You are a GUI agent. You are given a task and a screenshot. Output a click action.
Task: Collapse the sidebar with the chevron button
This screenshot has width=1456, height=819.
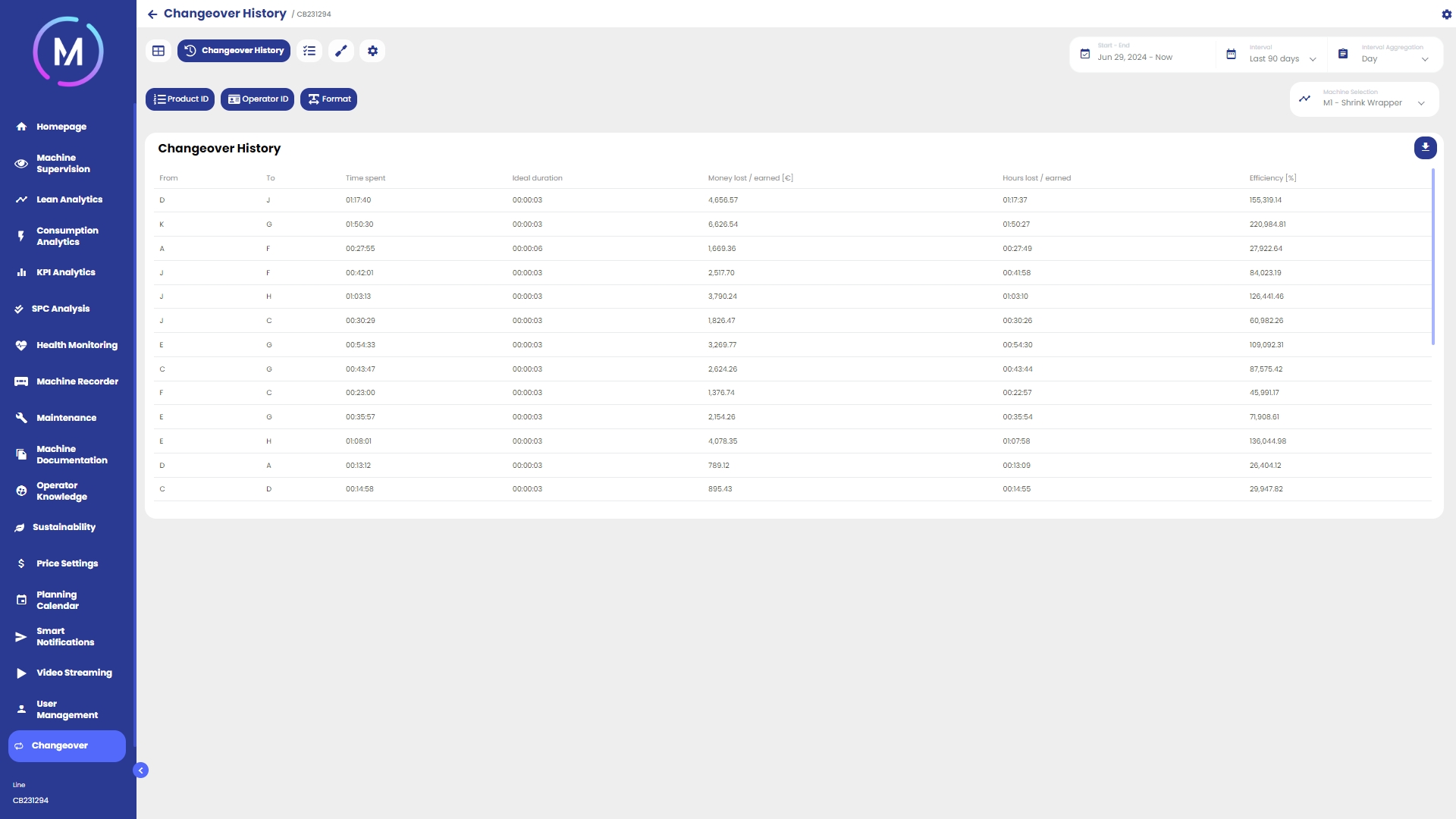tap(141, 770)
